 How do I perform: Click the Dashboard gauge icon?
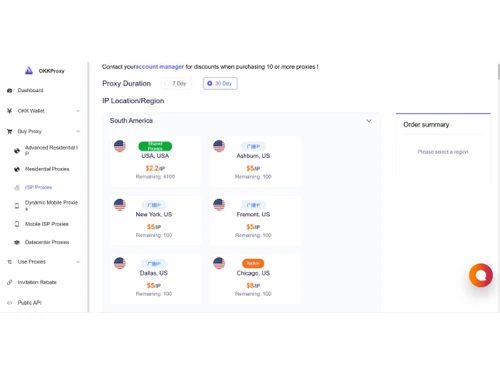pos(10,90)
